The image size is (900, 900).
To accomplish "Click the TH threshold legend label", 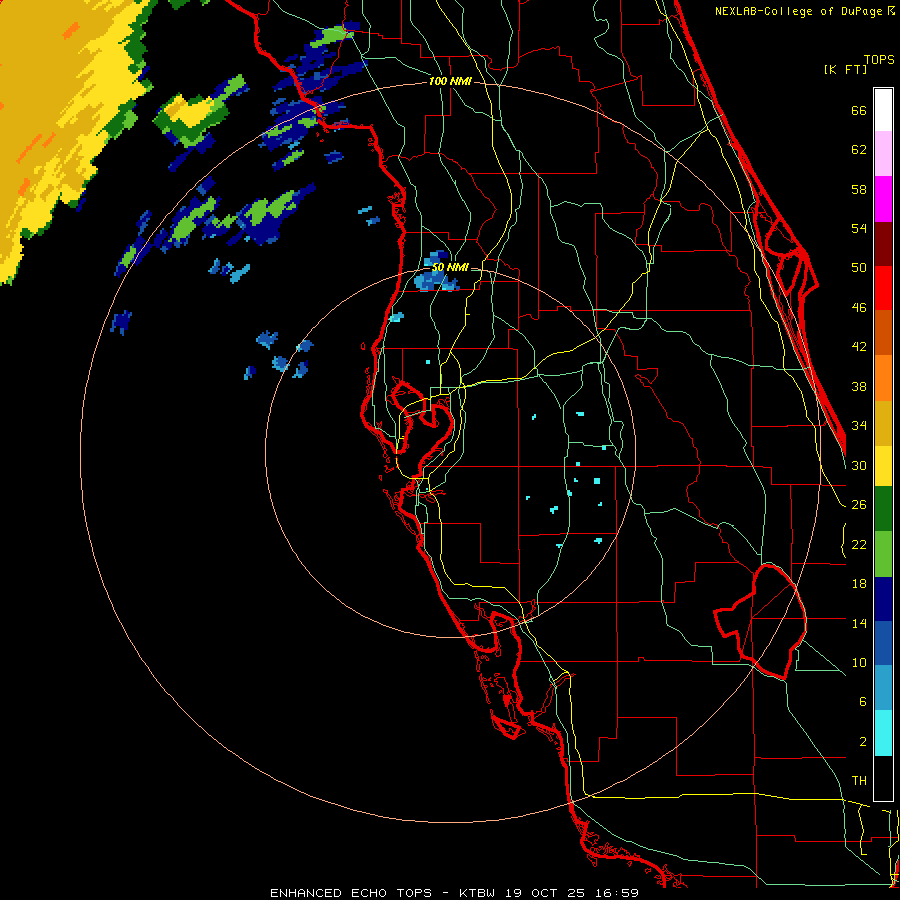I will [x=859, y=781].
